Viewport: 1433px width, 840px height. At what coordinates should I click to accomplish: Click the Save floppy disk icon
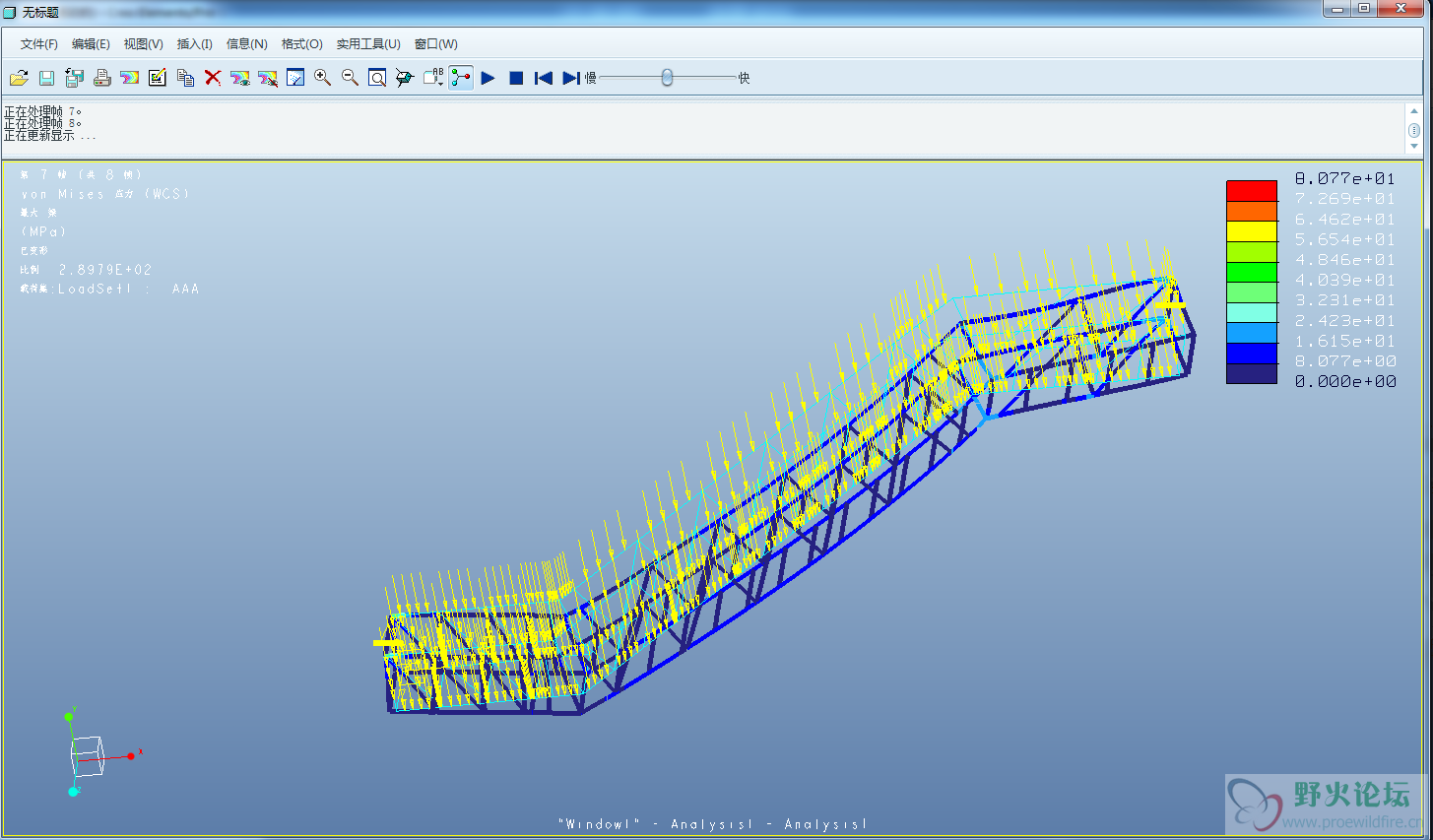click(46, 78)
